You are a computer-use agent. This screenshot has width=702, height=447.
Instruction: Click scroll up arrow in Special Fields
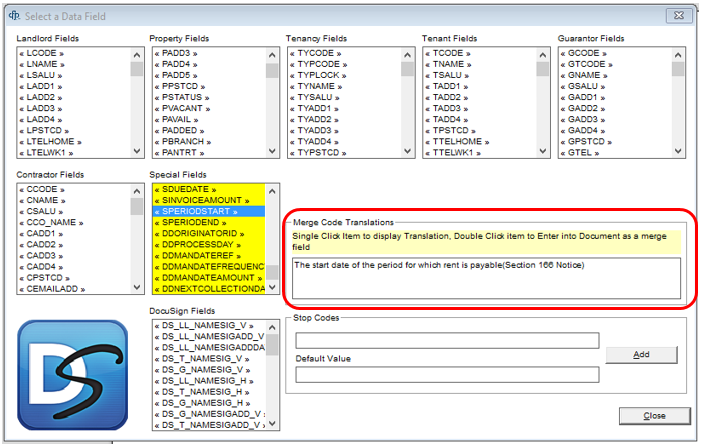tap(272, 191)
